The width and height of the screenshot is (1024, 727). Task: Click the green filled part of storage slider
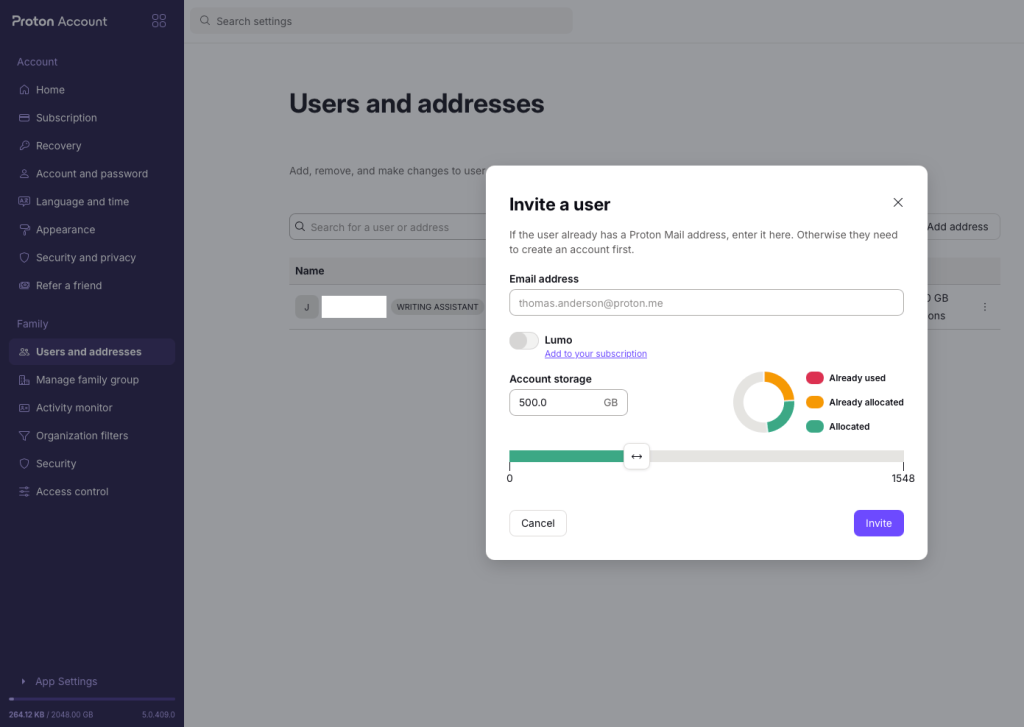[x=566, y=456]
